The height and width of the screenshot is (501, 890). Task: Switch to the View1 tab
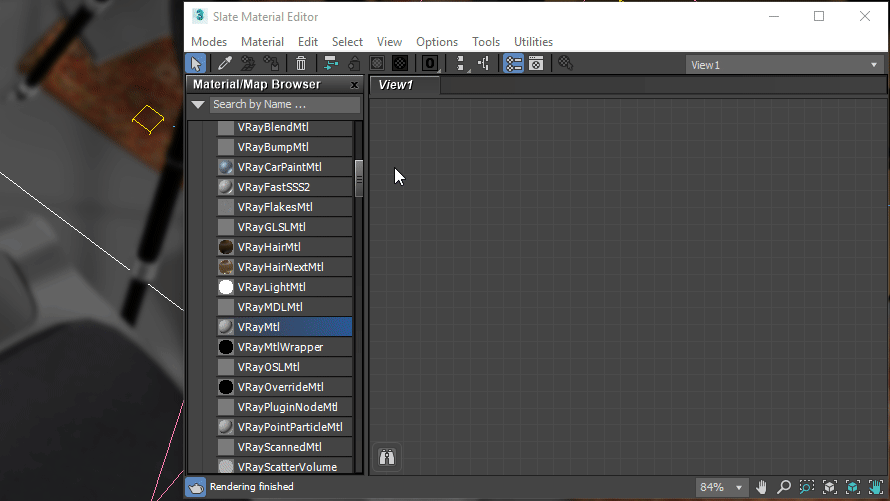(x=396, y=85)
